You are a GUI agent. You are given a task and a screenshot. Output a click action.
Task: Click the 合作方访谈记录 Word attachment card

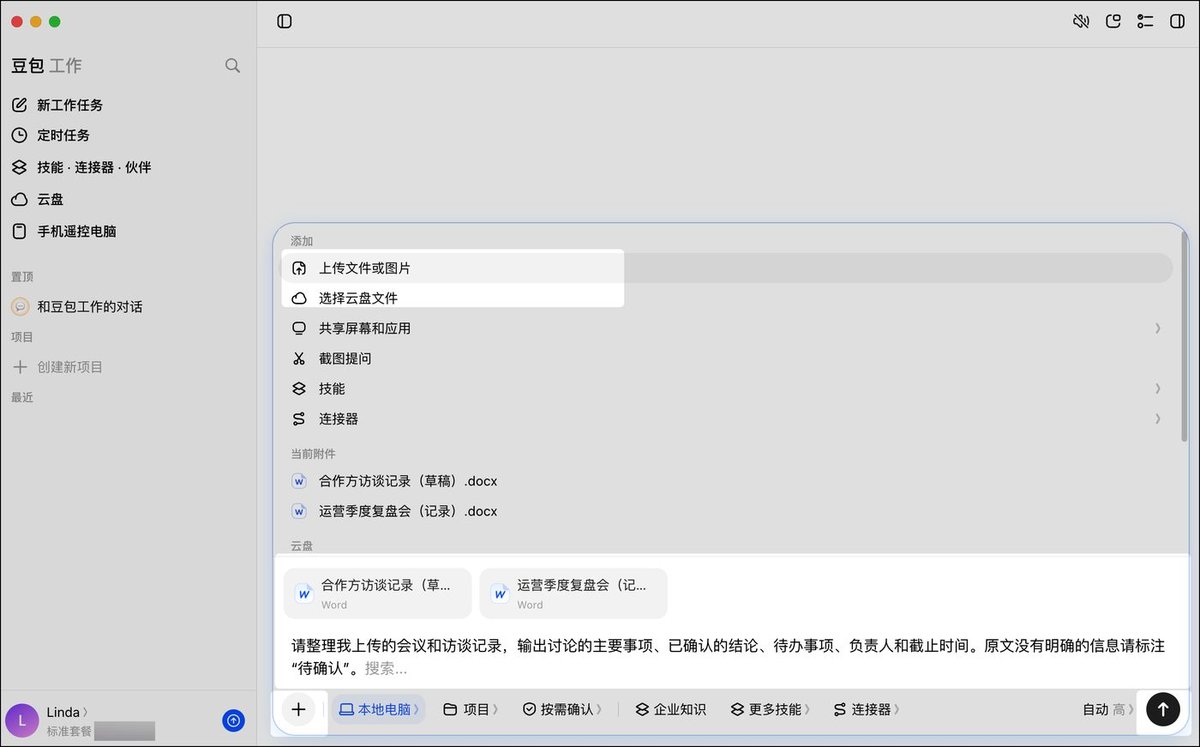[377, 593]
